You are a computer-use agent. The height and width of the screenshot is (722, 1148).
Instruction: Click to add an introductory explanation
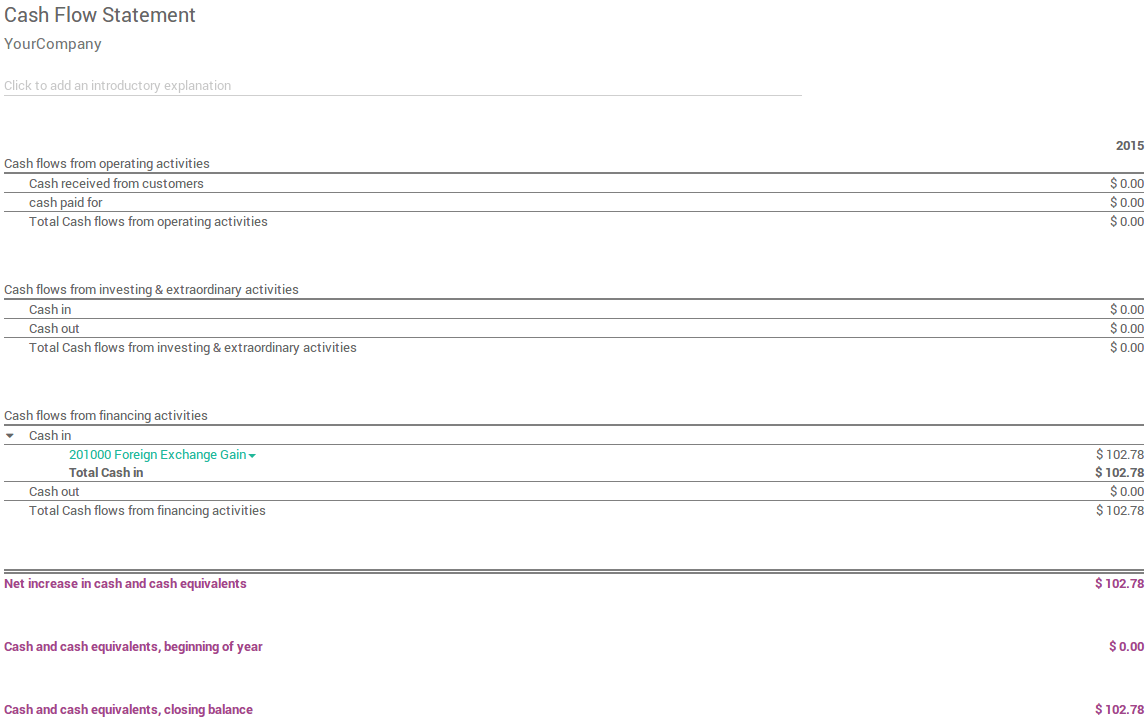pos(117,85)
